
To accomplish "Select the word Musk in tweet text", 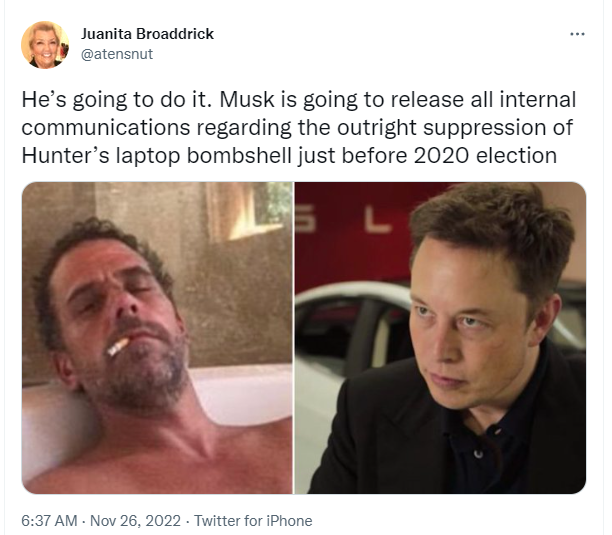I will pyautogui.click(x=247, y=100).
